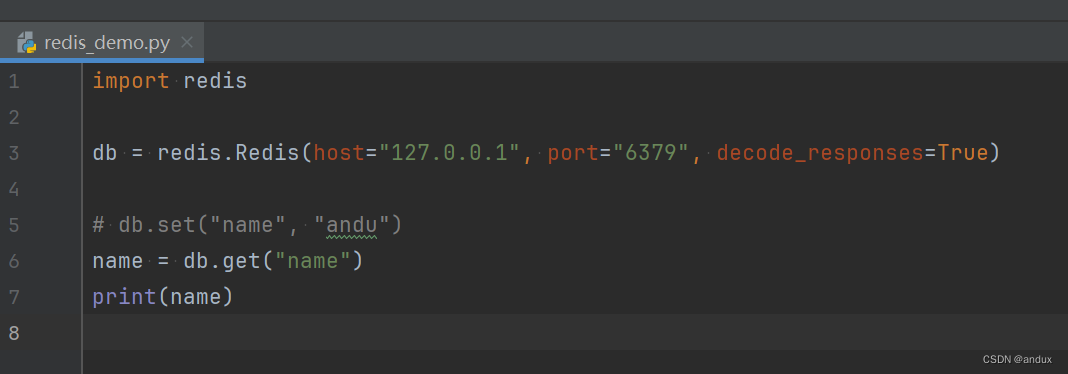Viewport: 1068px width, 374px height.
Task: Close the redis_demo.py tab
Action: 187,43
